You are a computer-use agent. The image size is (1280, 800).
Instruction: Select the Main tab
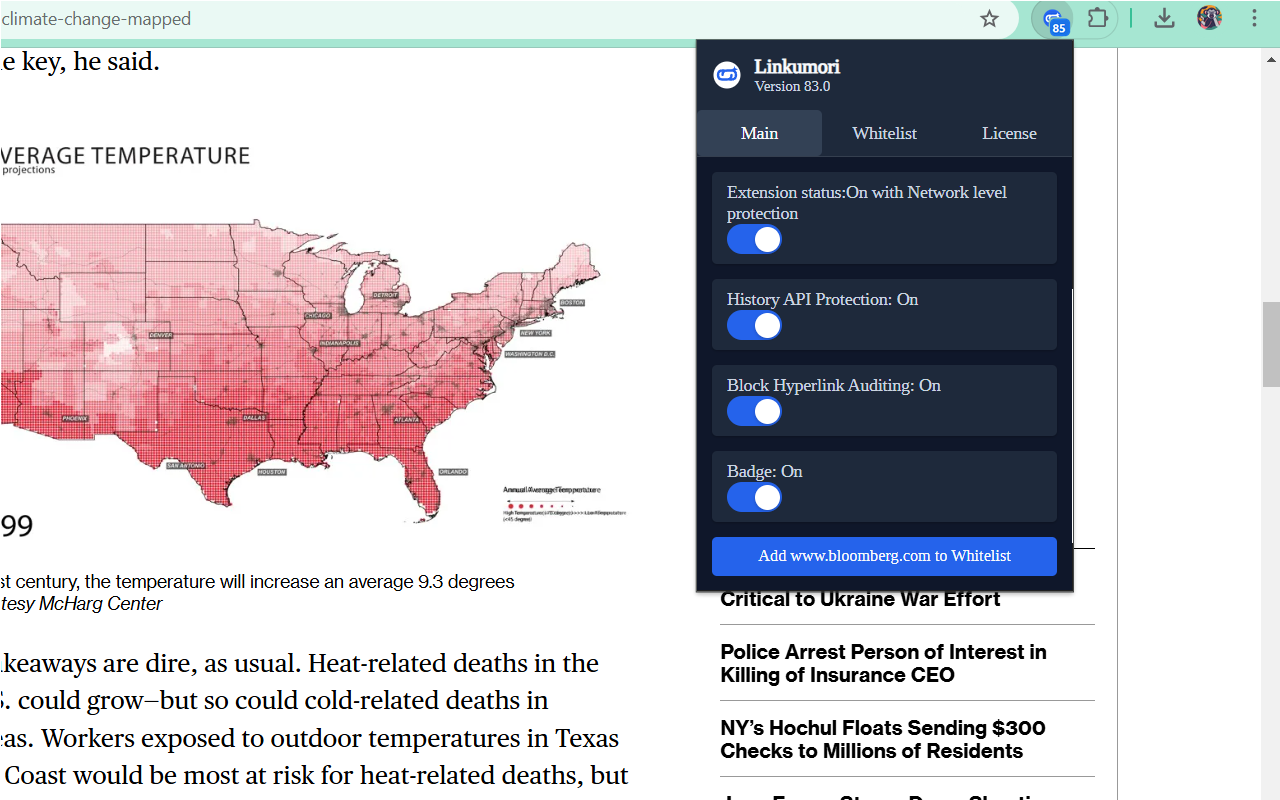coord(759,134)
